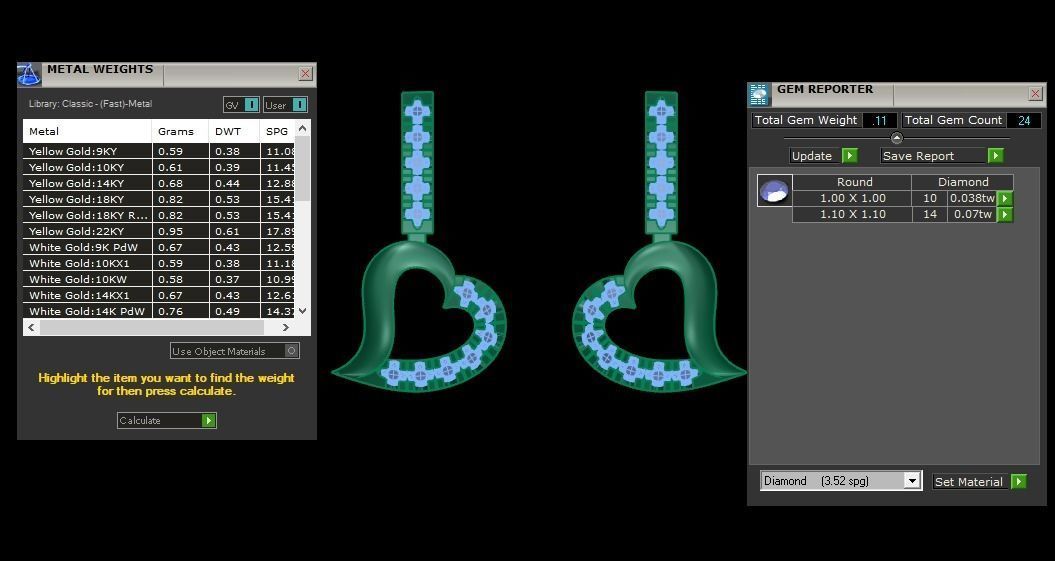Image resolution: width=1055 pixels, height=561 pixels.
Task: Select the Yellow Gold:14KY row
Action: pyautogui.click(x=159, y=184)
